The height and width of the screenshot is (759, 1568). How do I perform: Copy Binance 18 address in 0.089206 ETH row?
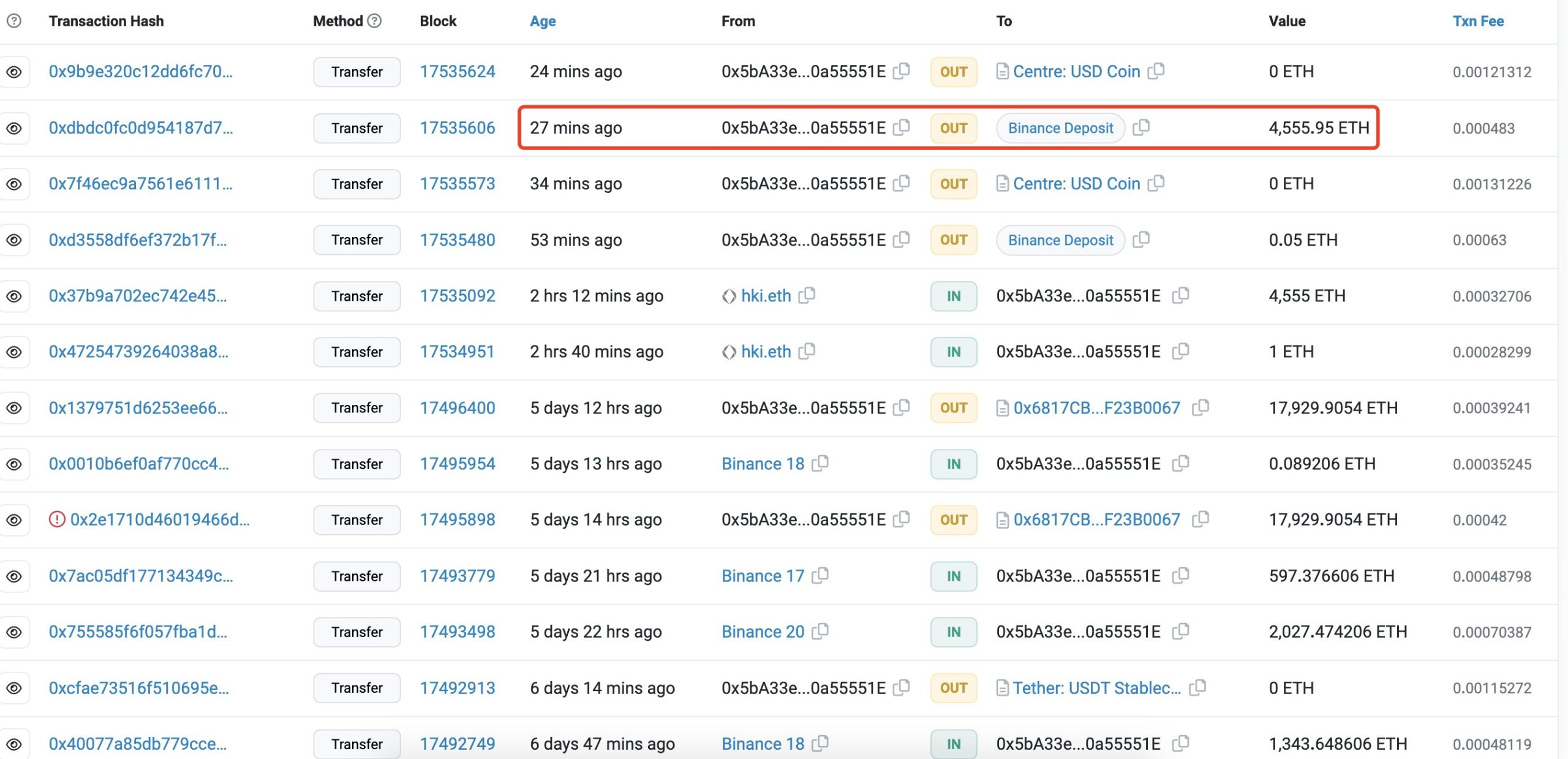tap(820, 463)
